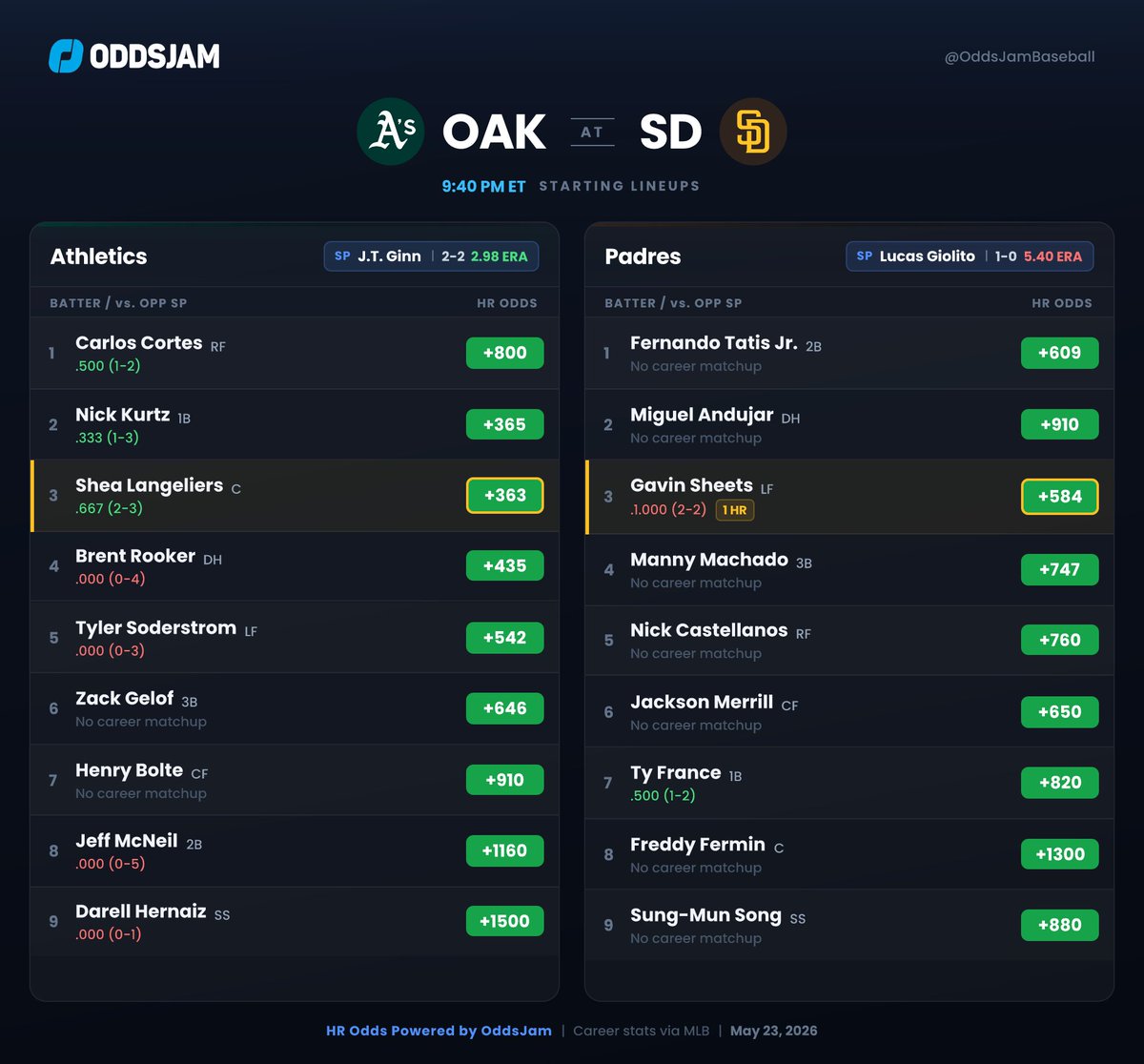Click Sung-Mun Song player name
Screen dimensions: 1144x1064
(706, 915)
